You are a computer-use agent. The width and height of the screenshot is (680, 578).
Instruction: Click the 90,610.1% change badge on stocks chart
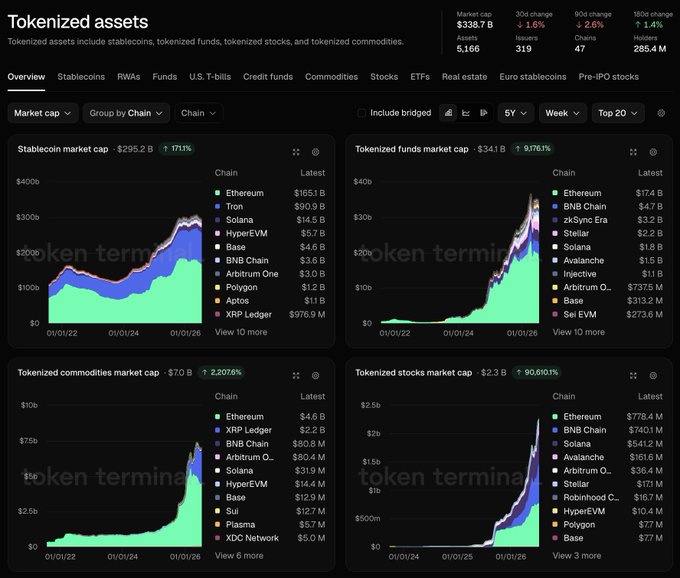point(536,372)
